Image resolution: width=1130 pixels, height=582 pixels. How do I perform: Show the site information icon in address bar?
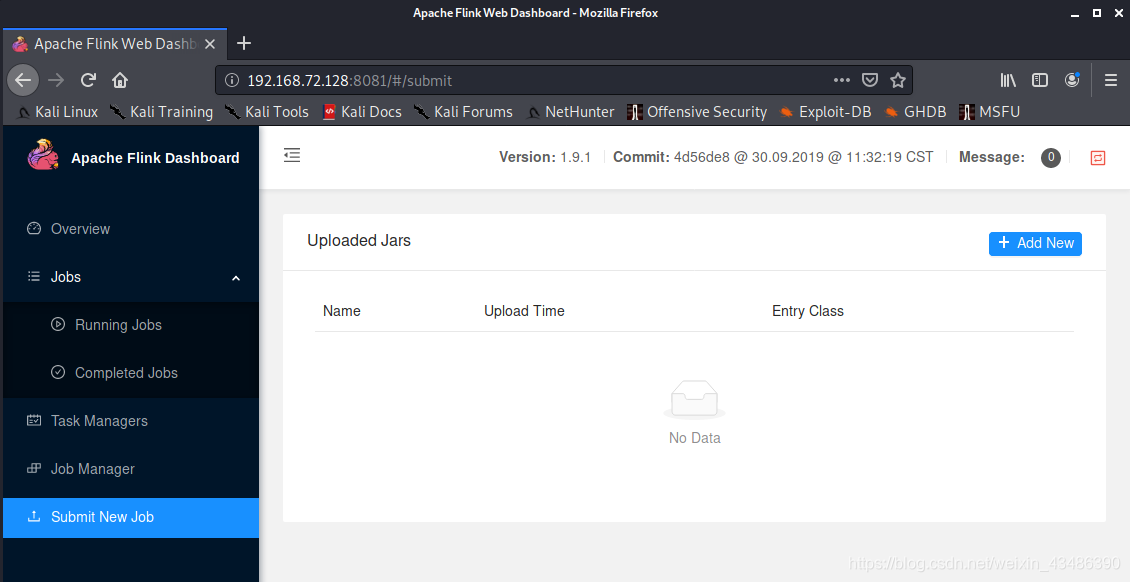tap(231, 81)
